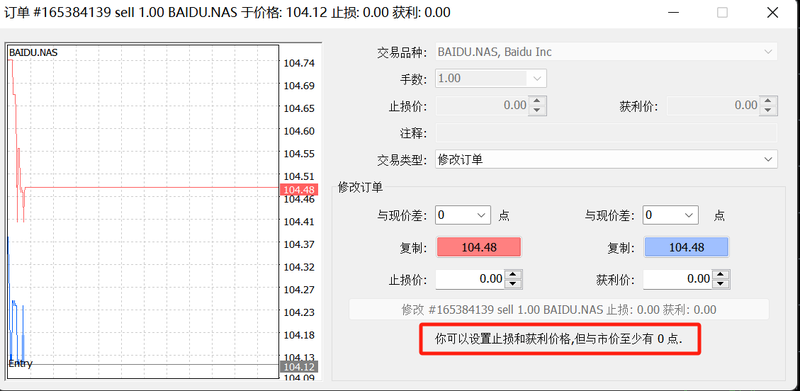Image resolution: width=800 pixels, height=391 pixels.
Task: Click the 104.74 axis price label
Action: click(299, 63)
